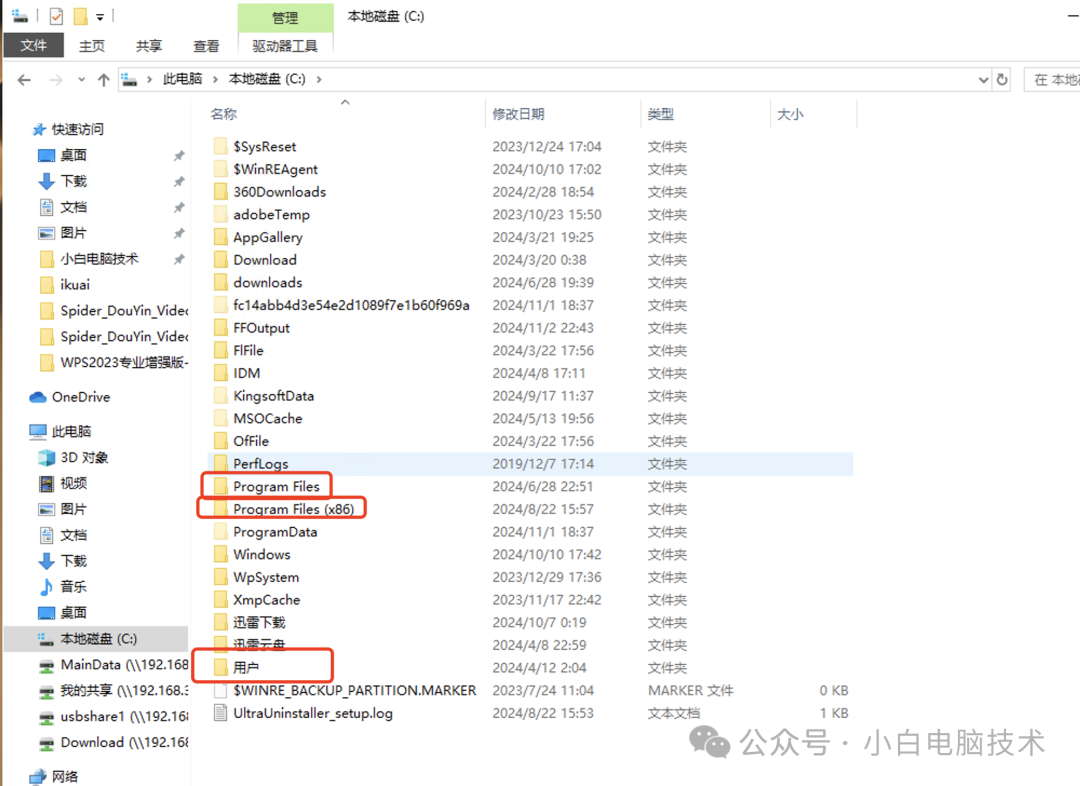
Task: Click the ProgramData folder name
Action: click(x=275, y=532)
